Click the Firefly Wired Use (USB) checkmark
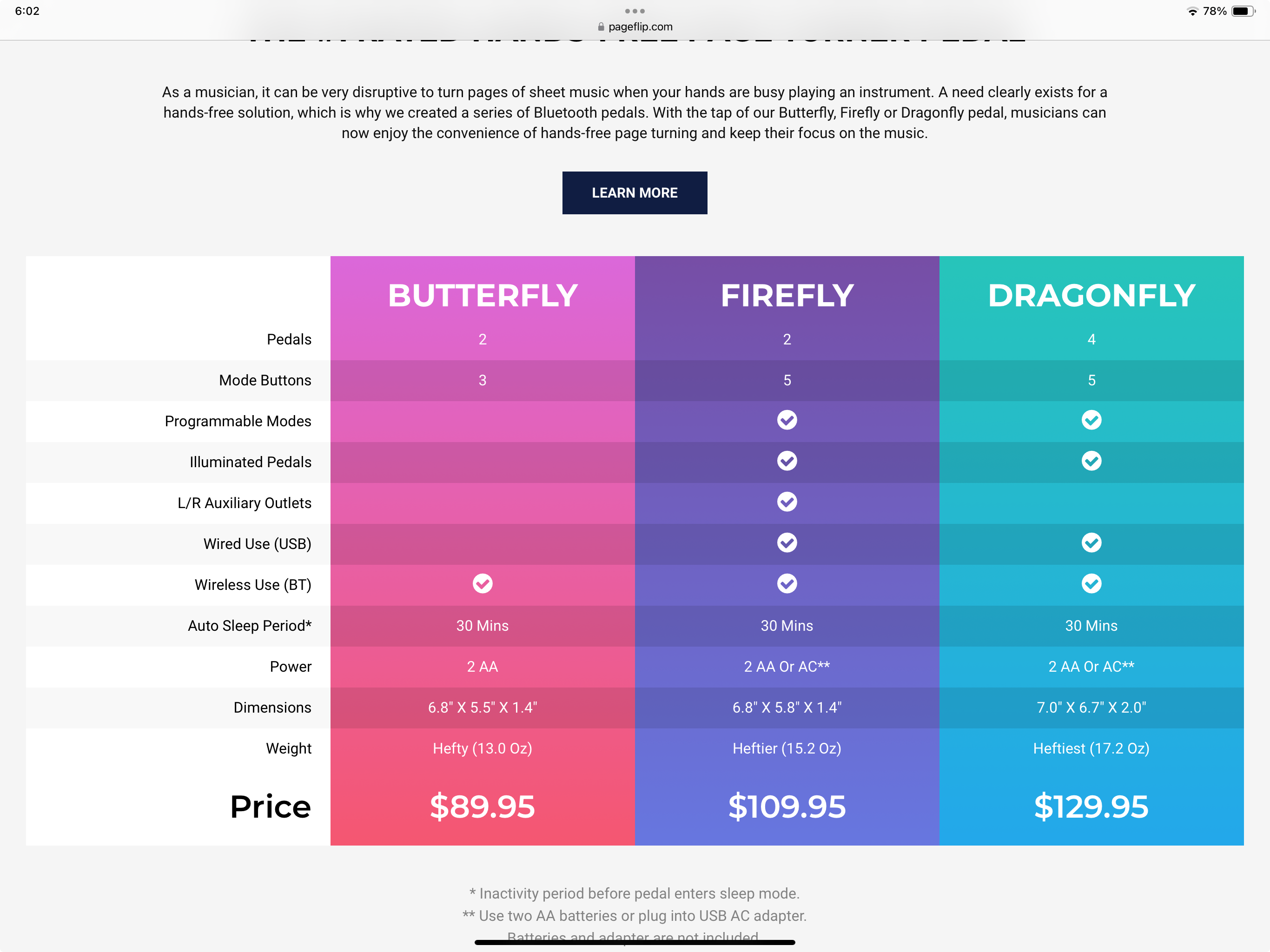 coord(787,542)
